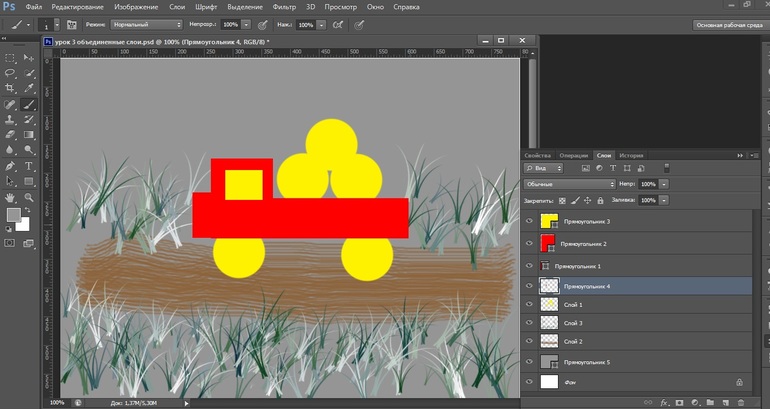770x409 pixels.
Task: Open the layer blend mode Обычные dropdown
Action: (570, 185)
